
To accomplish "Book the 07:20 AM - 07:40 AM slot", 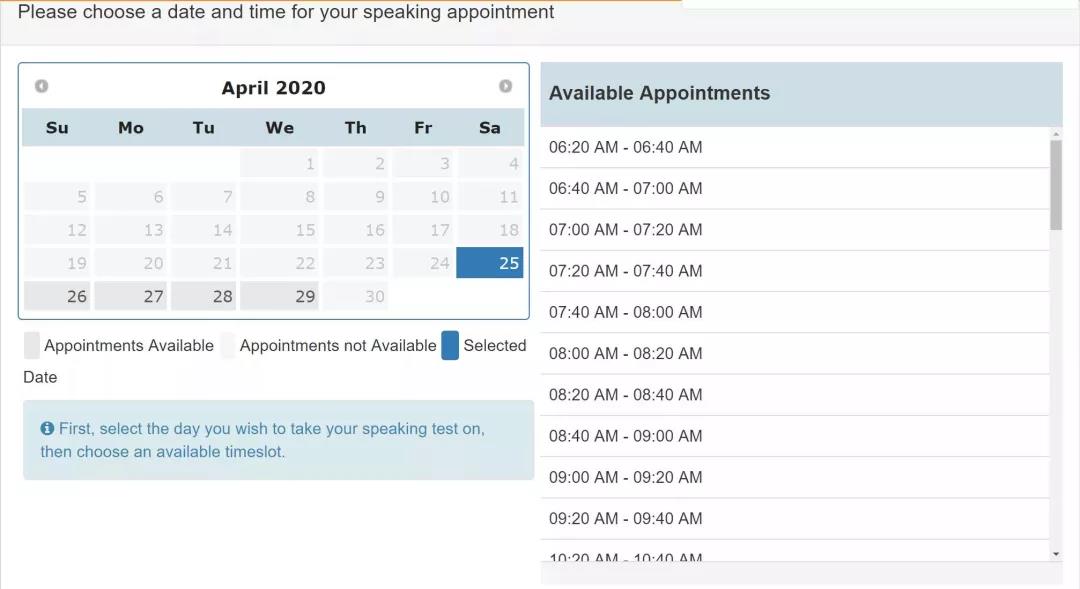I will [626, 271].
